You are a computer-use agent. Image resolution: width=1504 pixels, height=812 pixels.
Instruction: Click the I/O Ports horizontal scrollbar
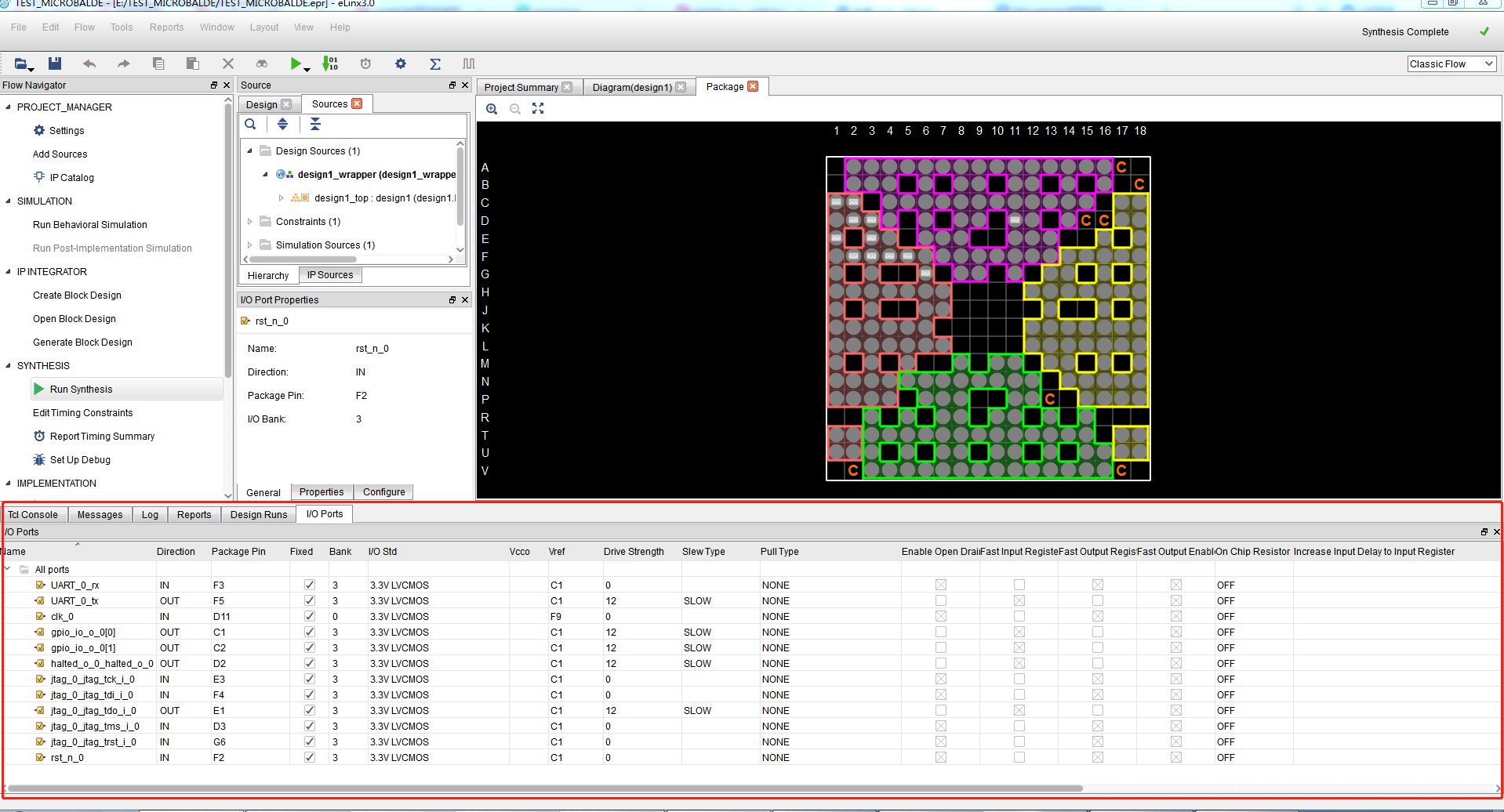[x=545, y=788]
